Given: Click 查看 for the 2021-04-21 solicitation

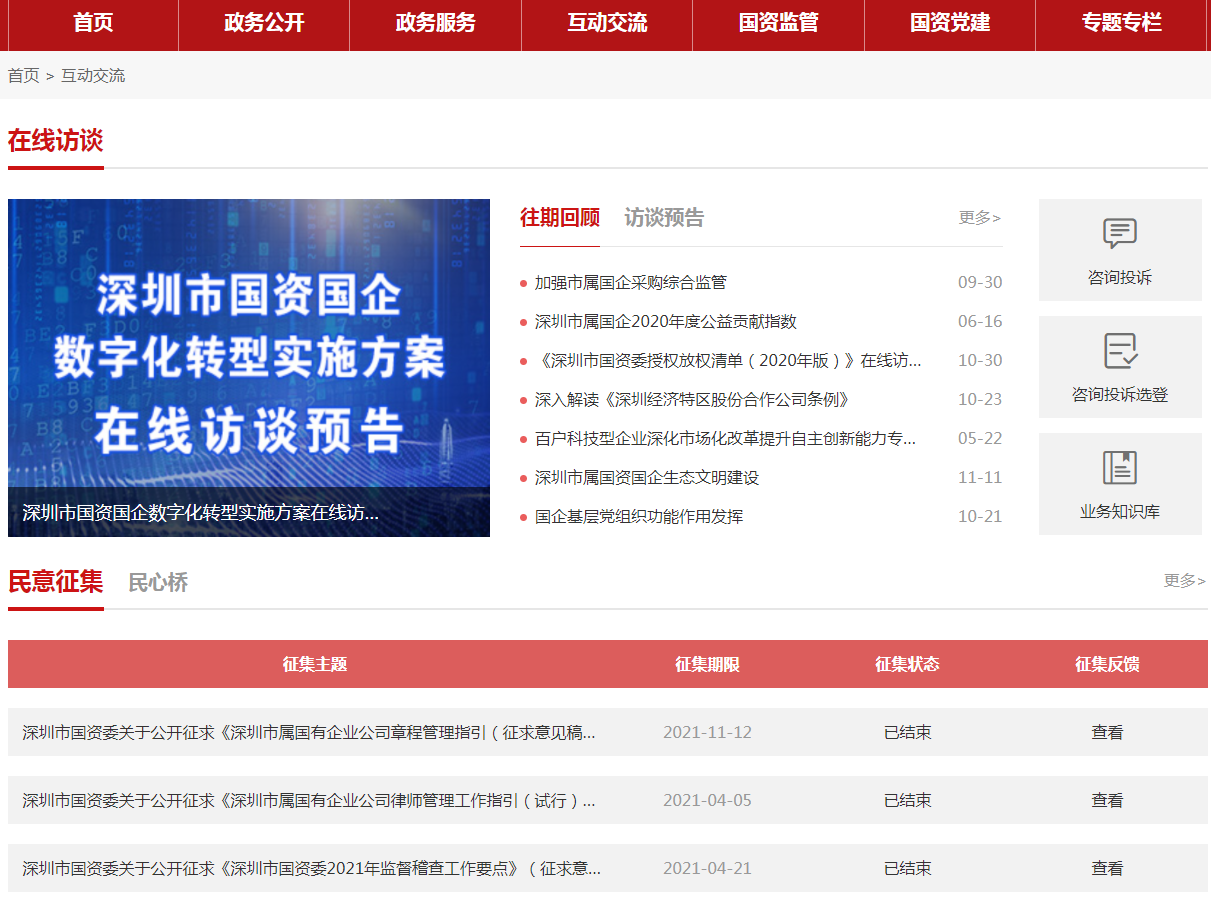Looking at the screenshot, I should (1107, 869).
